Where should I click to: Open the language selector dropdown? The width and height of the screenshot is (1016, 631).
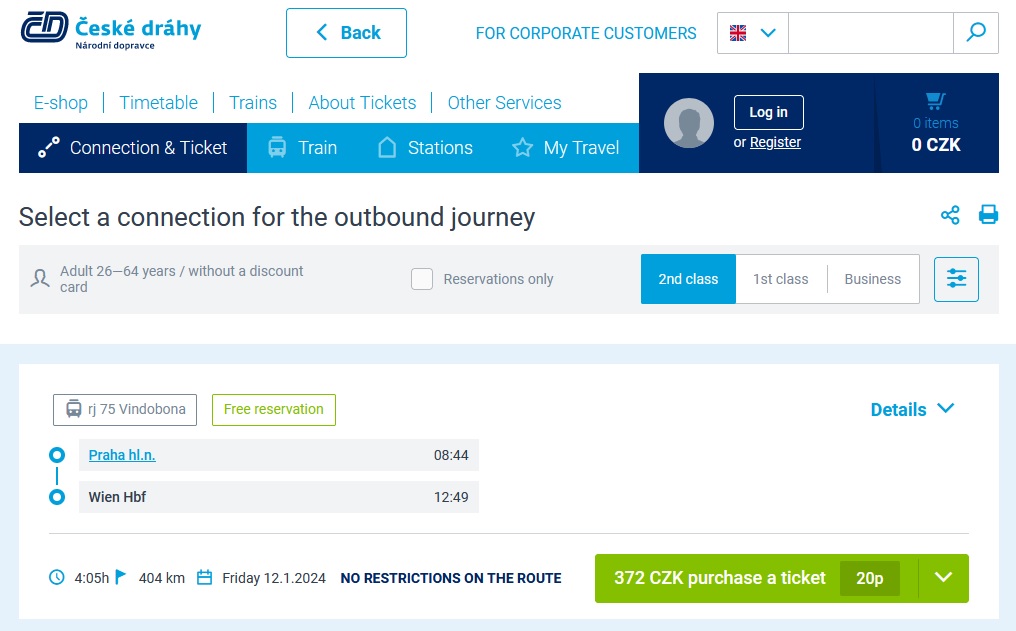tap(752, 32)
